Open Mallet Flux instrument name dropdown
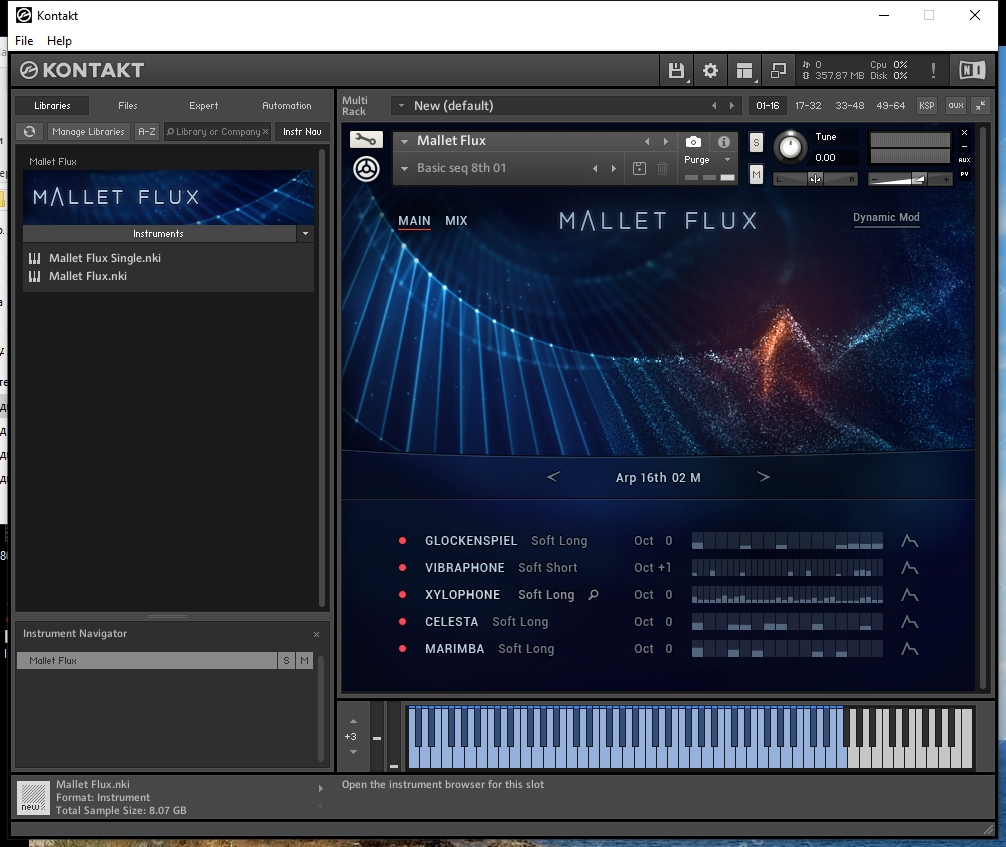 (x=404, y=141)
